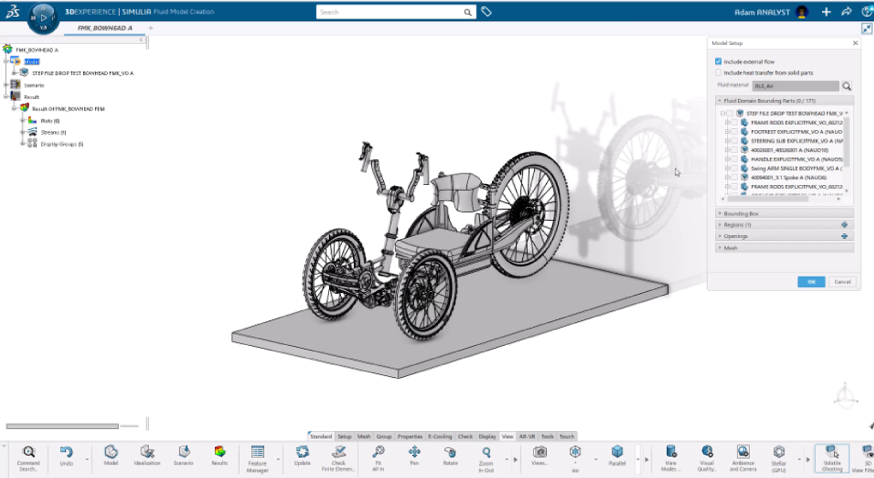Expand the Scenario tree node
This screenshot has height=478, width=874.
[6, 85]
